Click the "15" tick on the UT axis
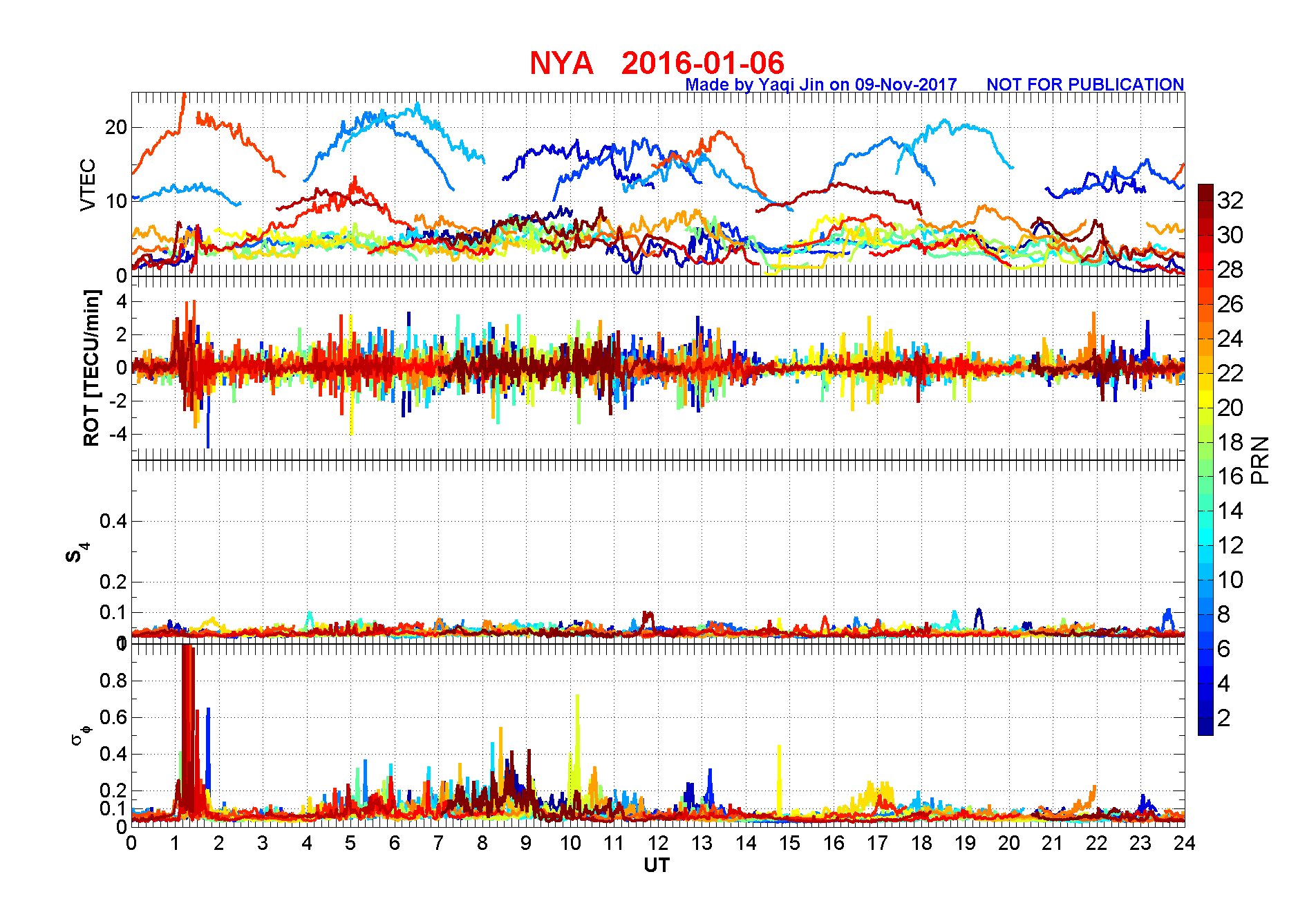 pos(790,843)
